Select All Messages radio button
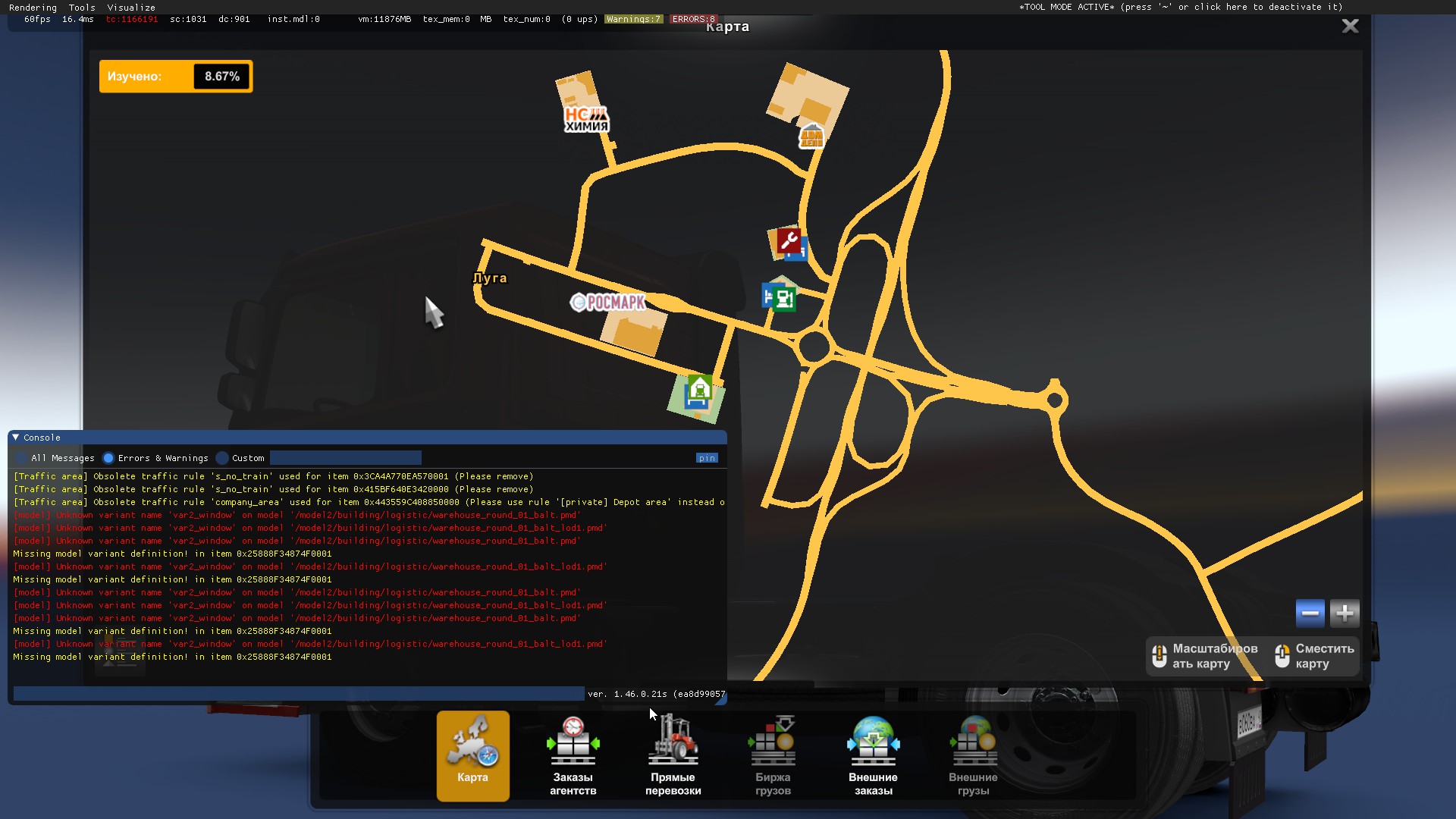 click(22, 458)
